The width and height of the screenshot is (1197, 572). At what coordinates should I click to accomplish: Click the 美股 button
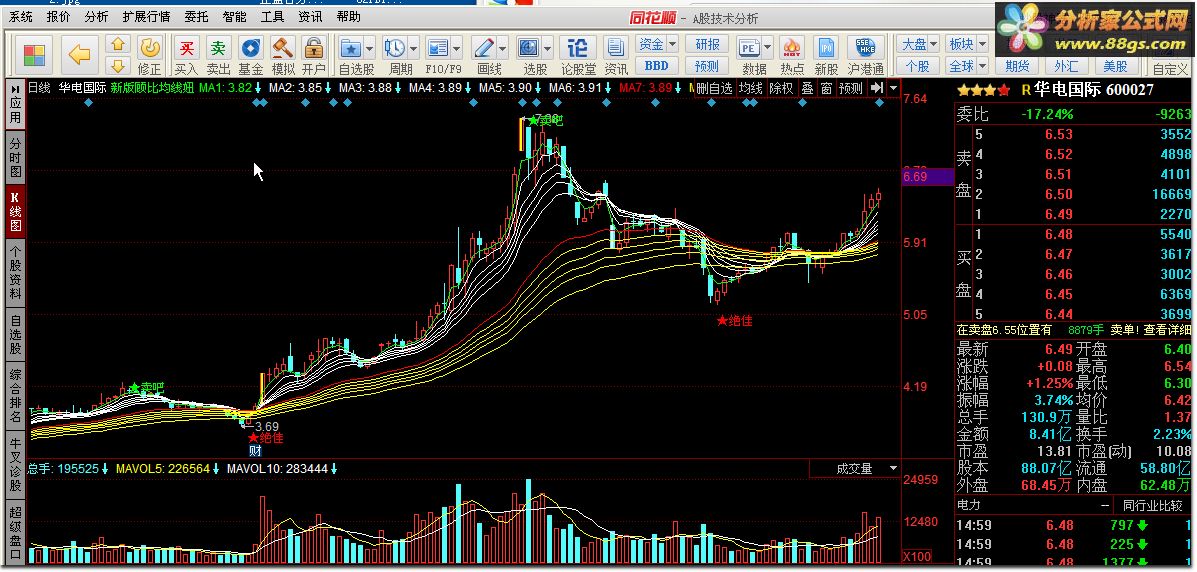coord(1115,66)
